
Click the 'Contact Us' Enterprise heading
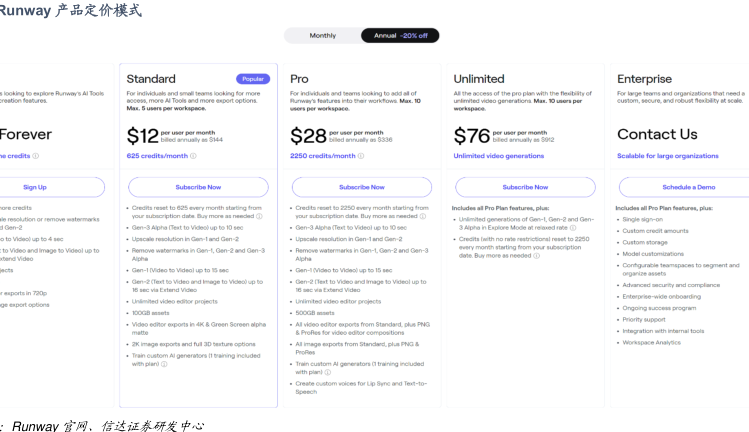pos(657,134)
